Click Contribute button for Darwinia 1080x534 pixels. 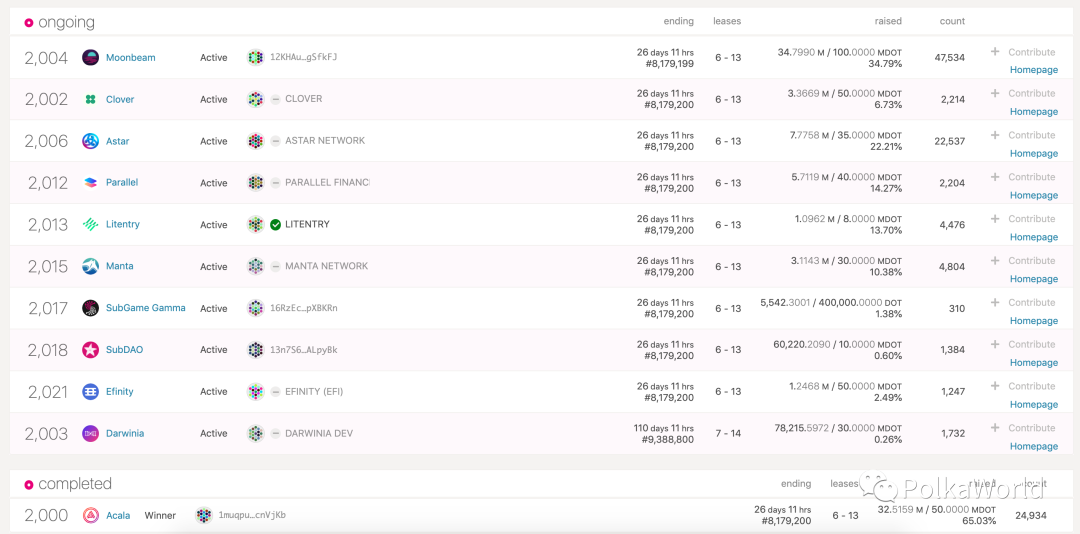coord(1023,428)
